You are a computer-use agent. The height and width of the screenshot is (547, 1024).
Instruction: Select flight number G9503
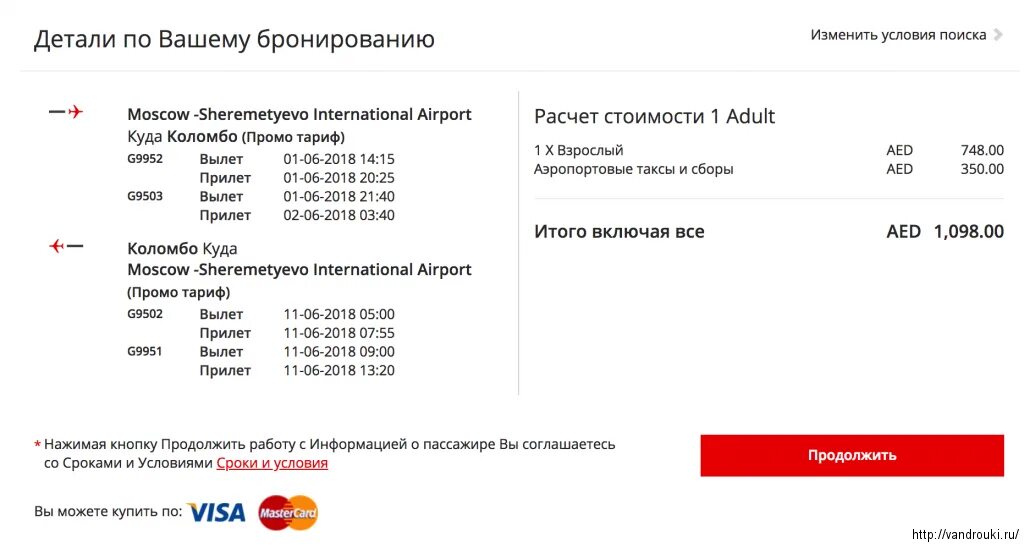pos(145,196)
